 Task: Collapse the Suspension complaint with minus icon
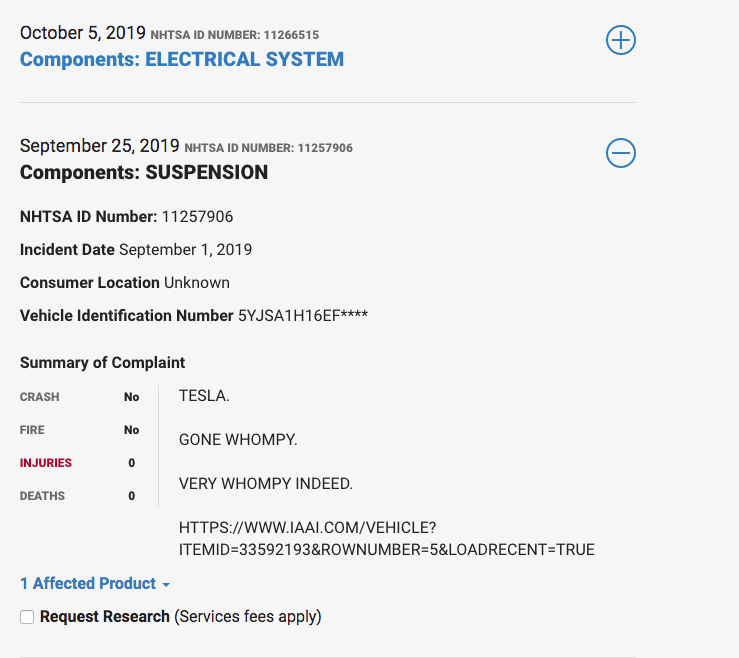(x=621, y=153)
